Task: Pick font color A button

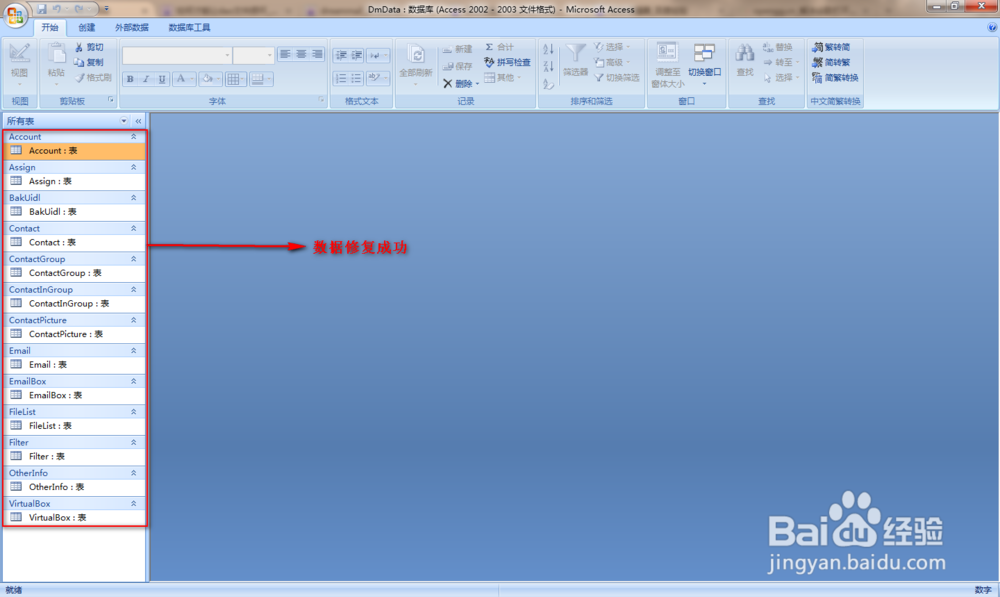Action: tap(183, 79)
